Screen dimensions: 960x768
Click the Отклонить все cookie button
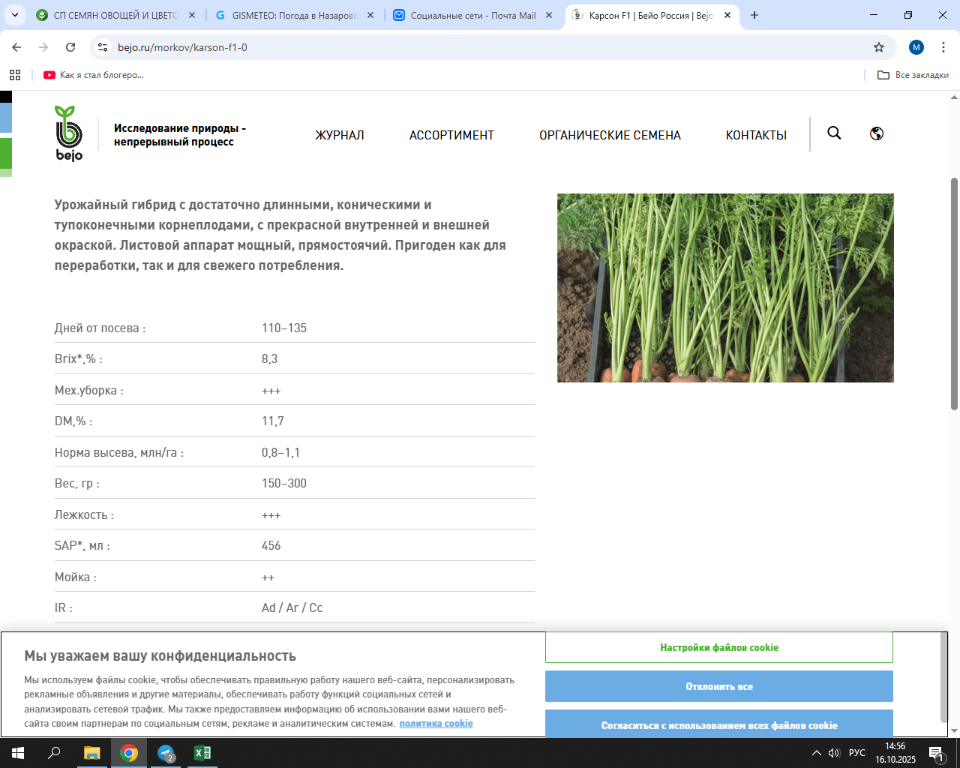tap(718, 687)
